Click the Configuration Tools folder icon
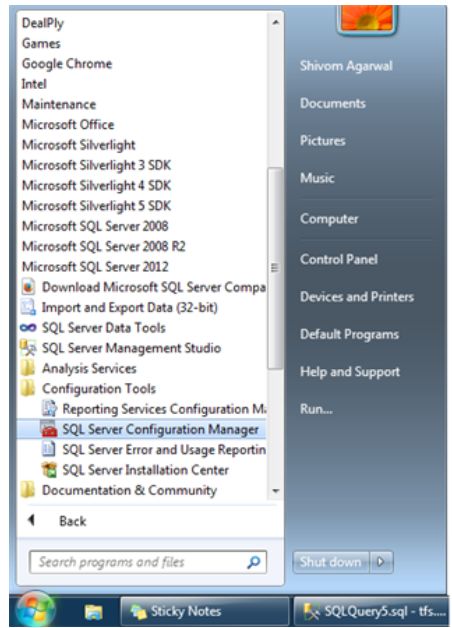The width and height of the screenshot is (452, 628). (x=28, y=388)
